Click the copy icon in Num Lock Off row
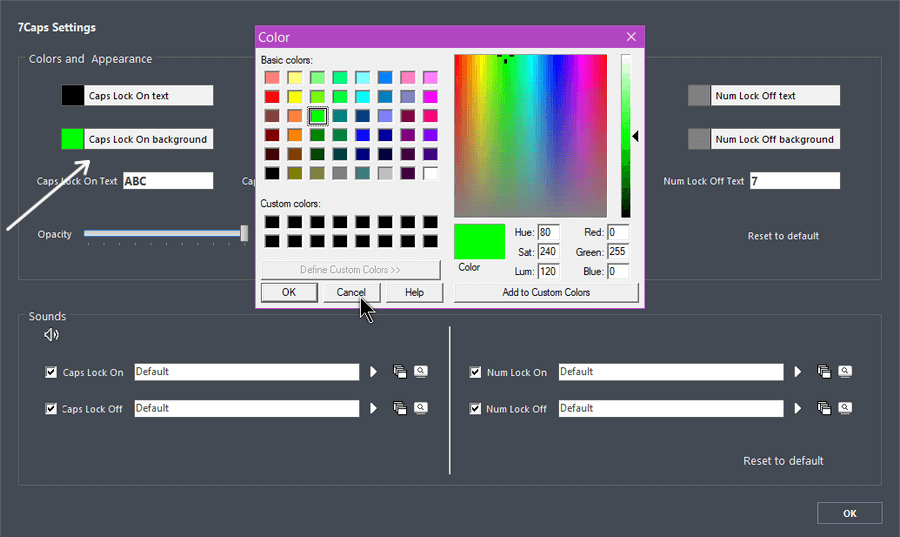Image resolution: width=900 pixels, height=537 pixels. pos(824,408)
